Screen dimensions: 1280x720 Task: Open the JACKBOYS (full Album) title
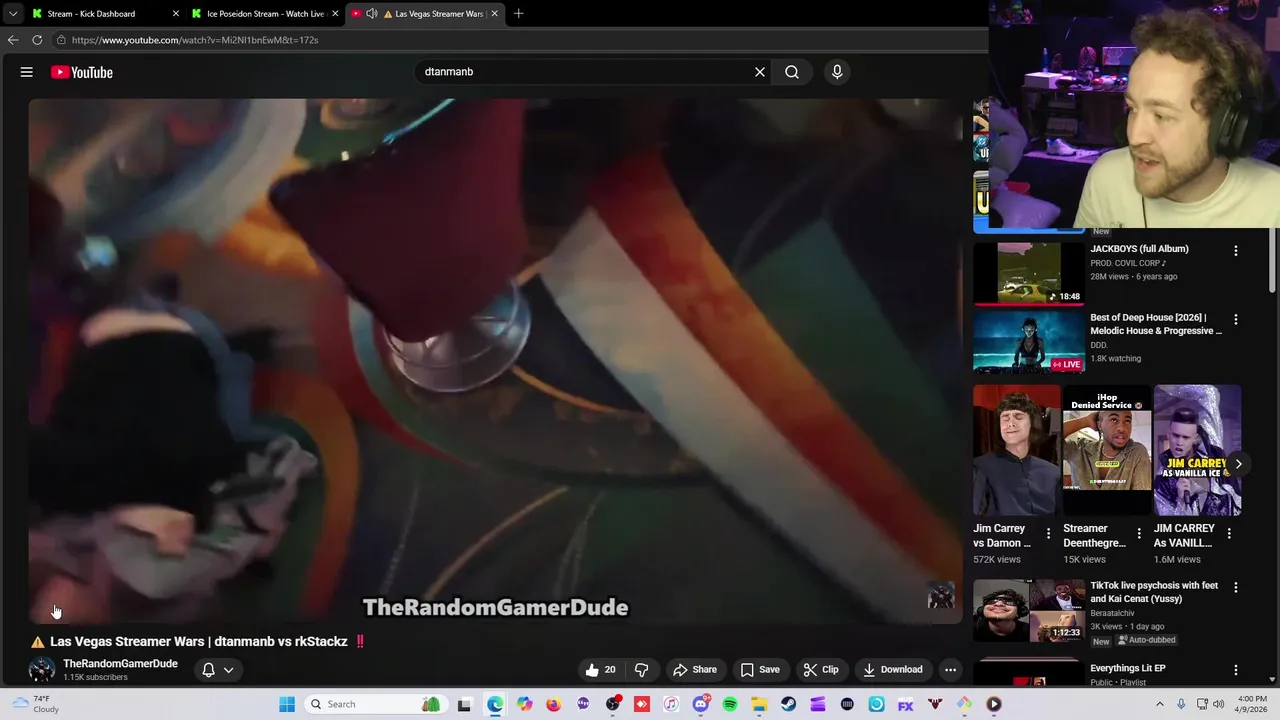pyautogui.click(x=1139, y=249)
